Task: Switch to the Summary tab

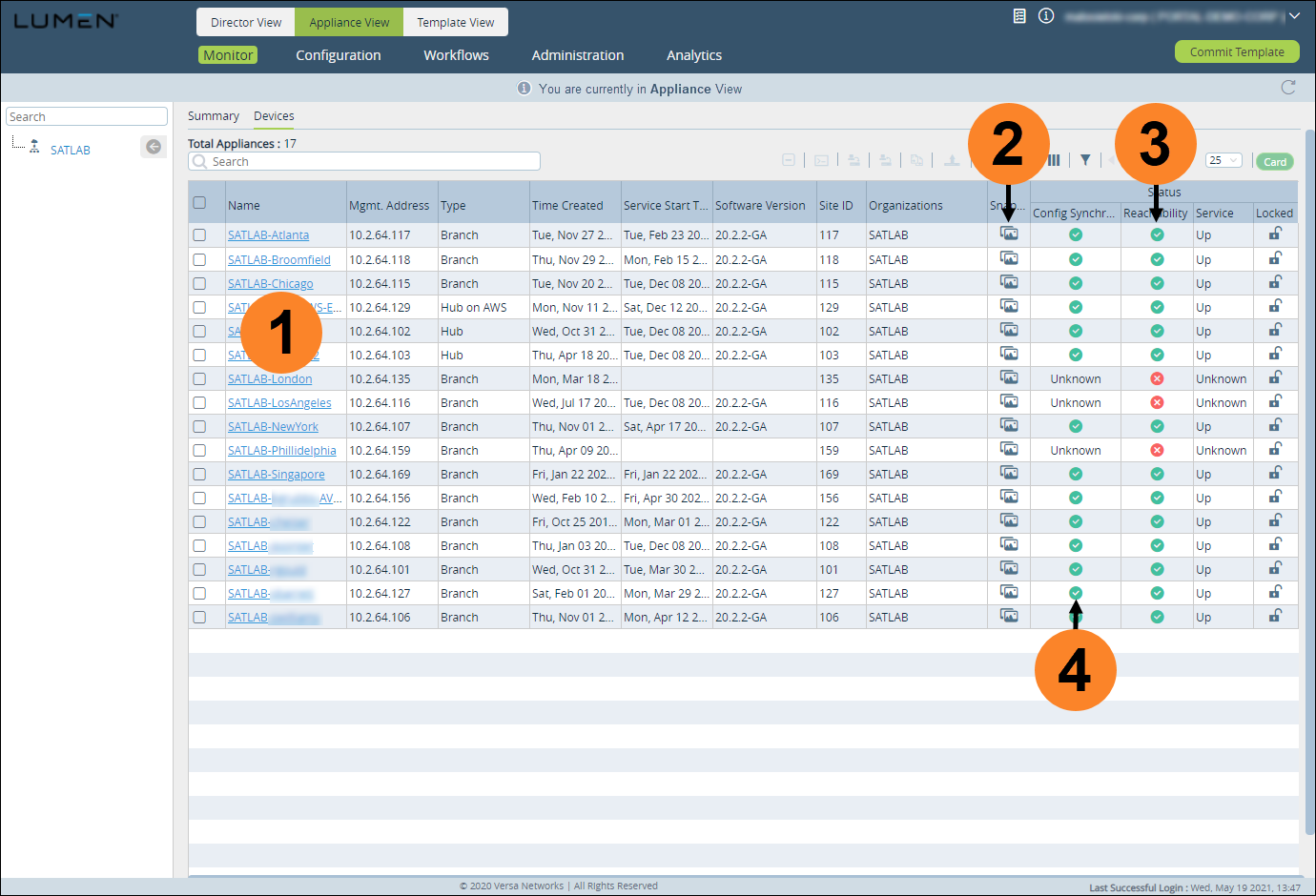Action: click(x=214, y=116)
